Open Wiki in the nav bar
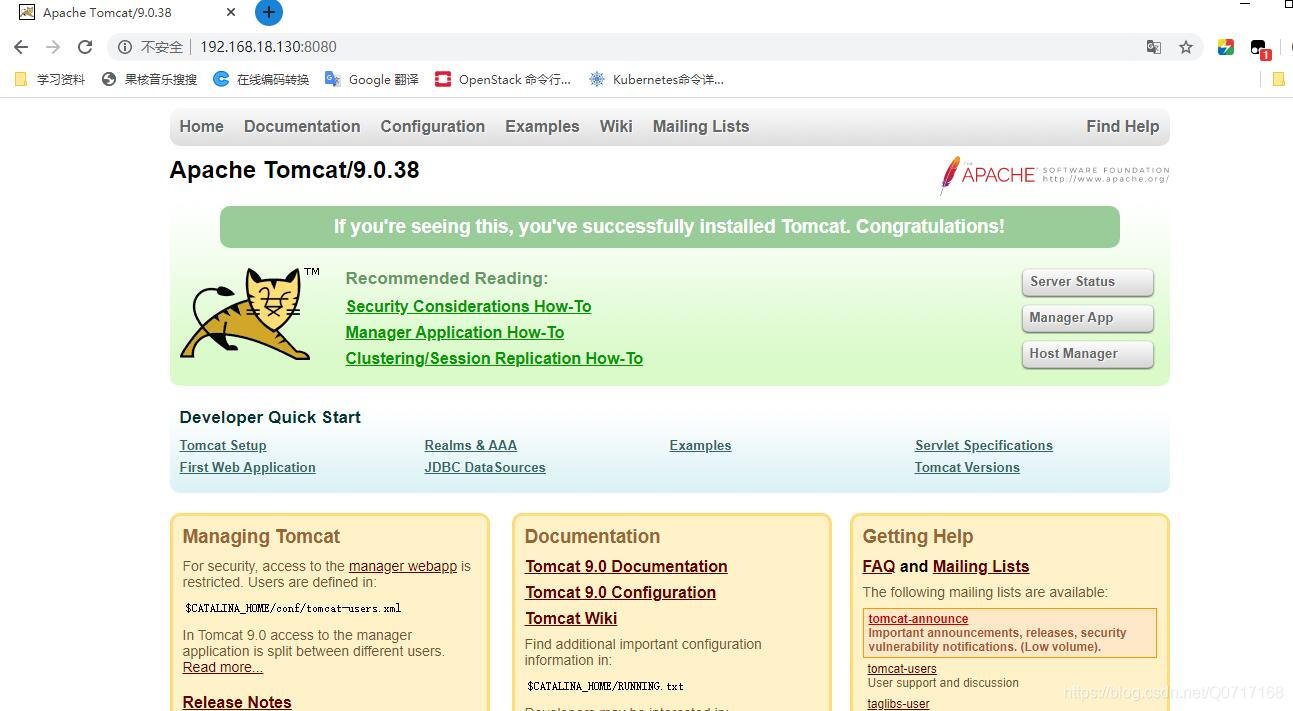The width and height of the screenshot is (1293, 711). click(x=616, y=126)
